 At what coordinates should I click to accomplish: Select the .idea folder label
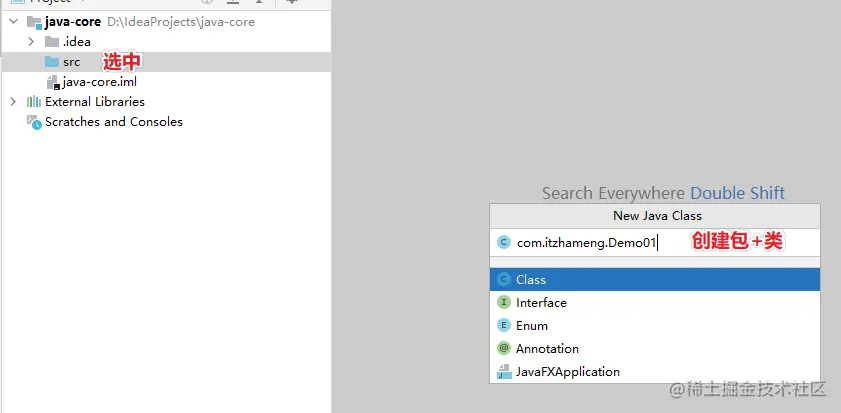coord(77,42)
